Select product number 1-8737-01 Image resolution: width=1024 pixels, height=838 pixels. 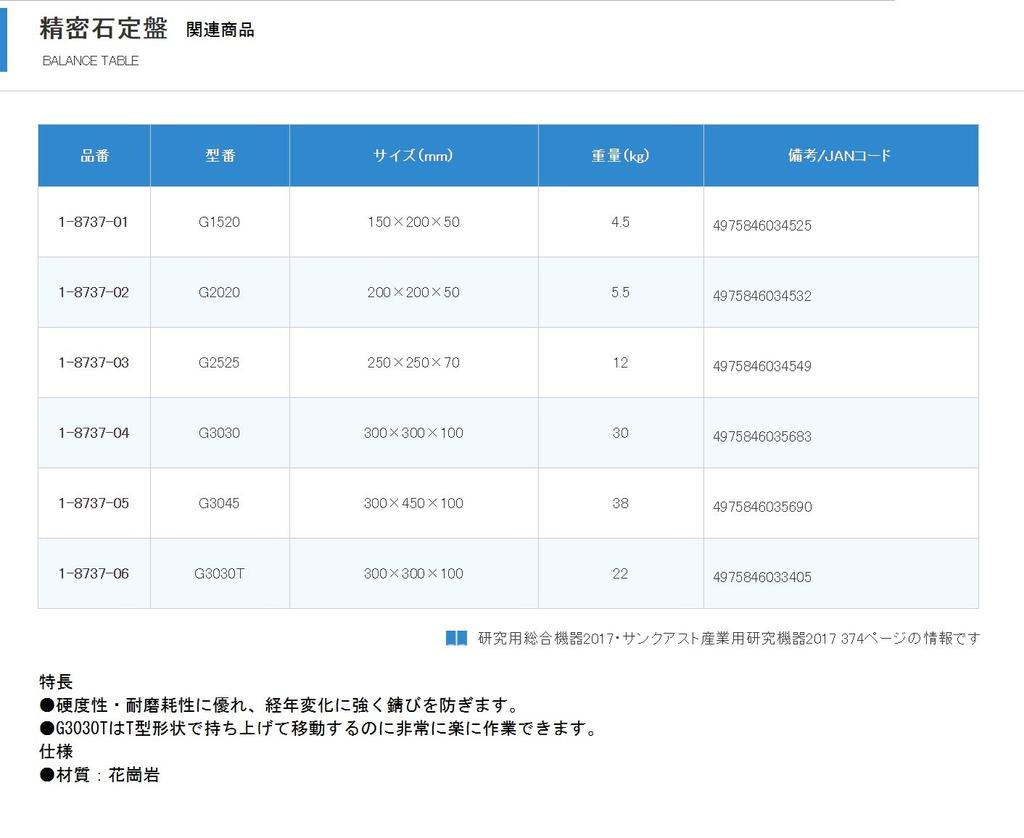94,222
